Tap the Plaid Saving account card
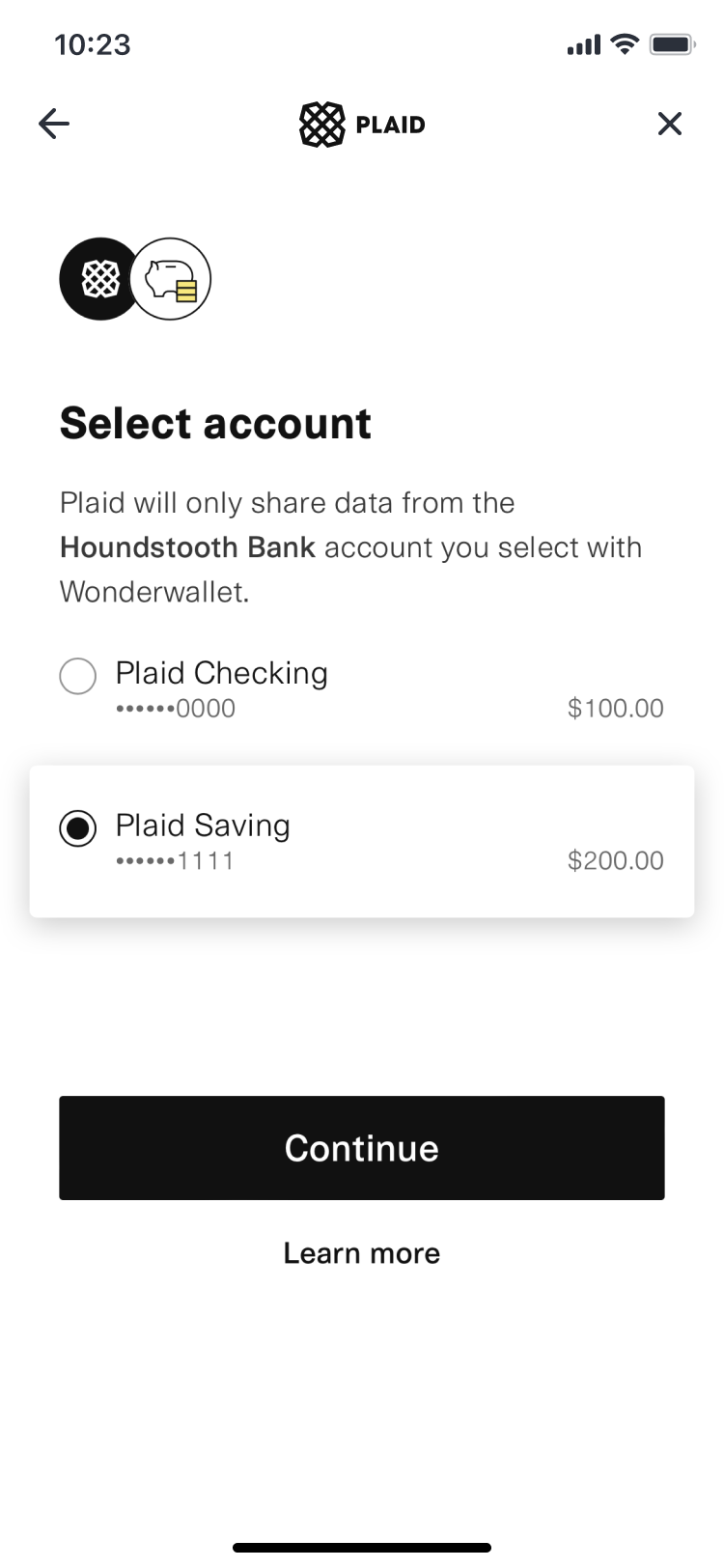The image size is (724, 1568). [362, 842]
